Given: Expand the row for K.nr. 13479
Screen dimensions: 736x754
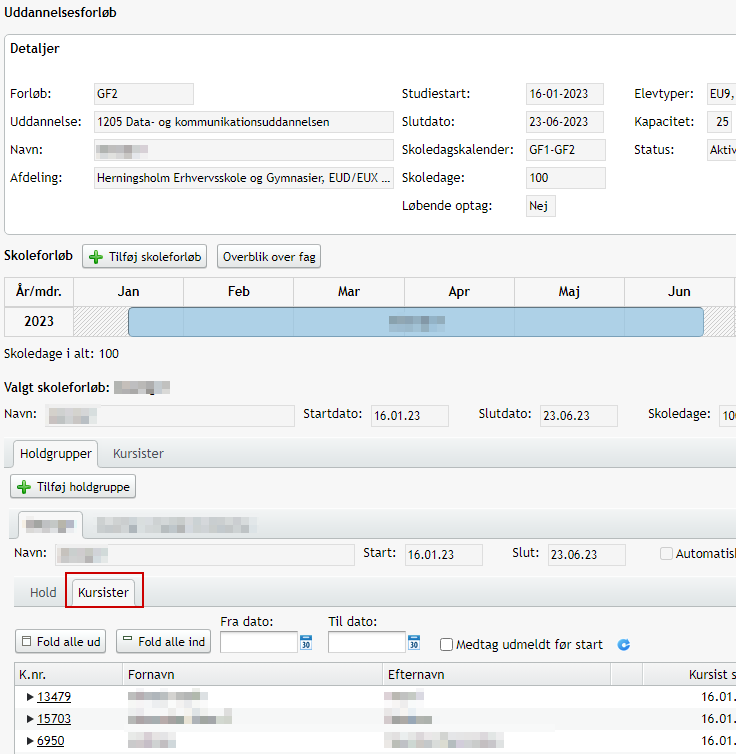Looking at the screenshot, I should tap(30, 696).
